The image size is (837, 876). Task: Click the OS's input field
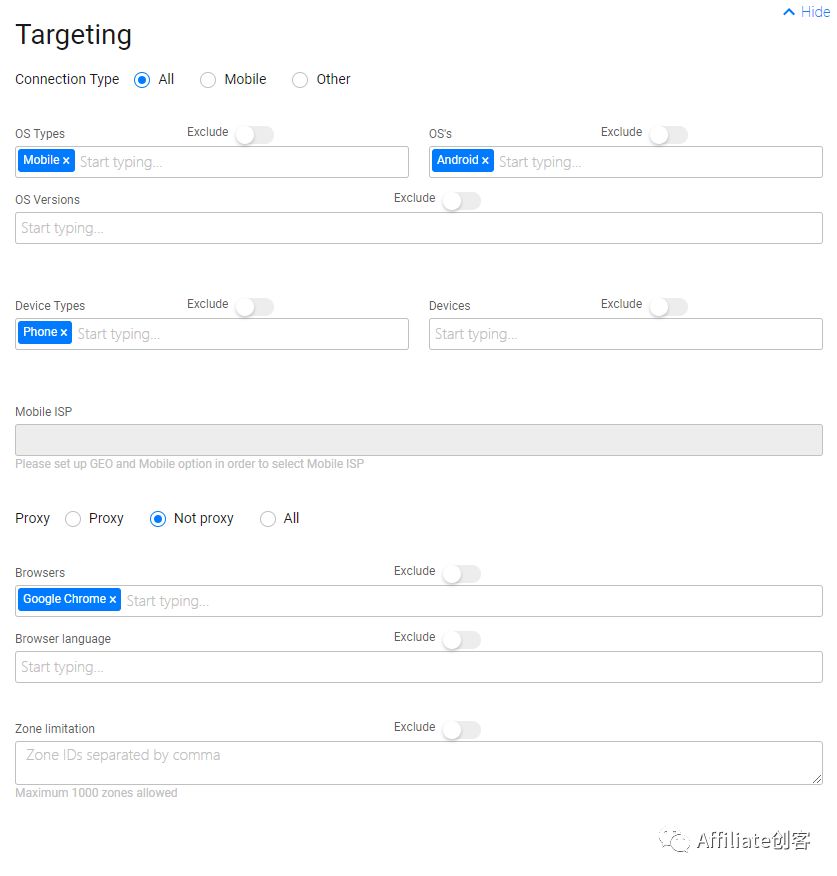626,162
